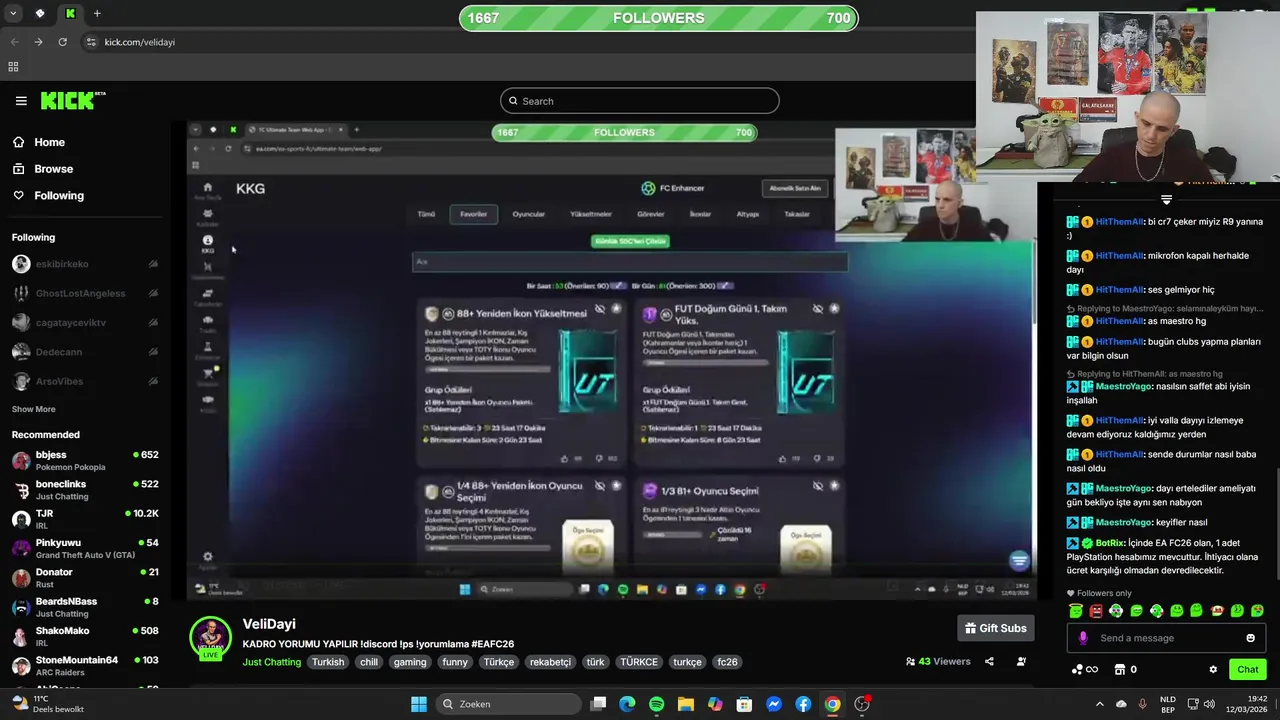The image size is (1280, 720).
Task: Open cagataycevikktv followed channel
Action: click(70, 323)
